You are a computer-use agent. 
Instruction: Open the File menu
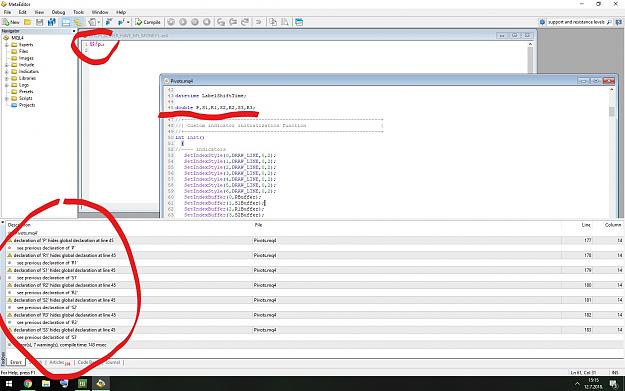[x=7, y=12]
